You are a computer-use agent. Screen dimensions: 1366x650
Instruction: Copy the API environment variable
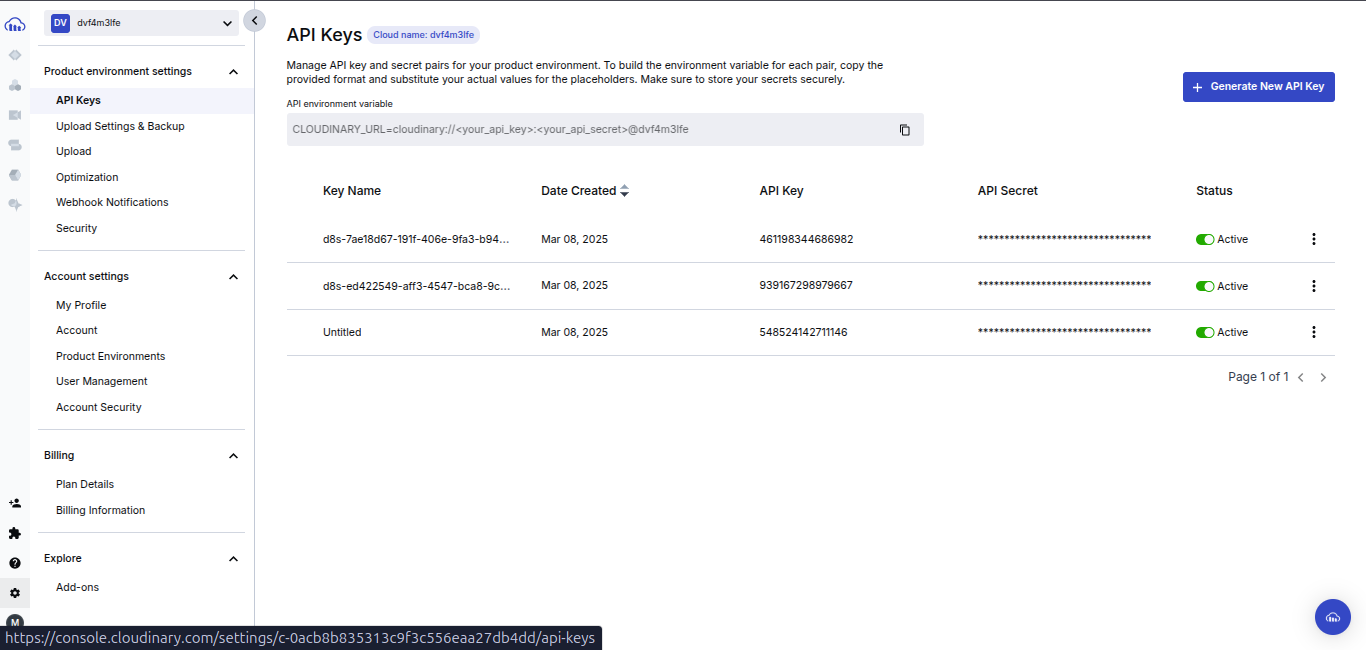point(905,130)
